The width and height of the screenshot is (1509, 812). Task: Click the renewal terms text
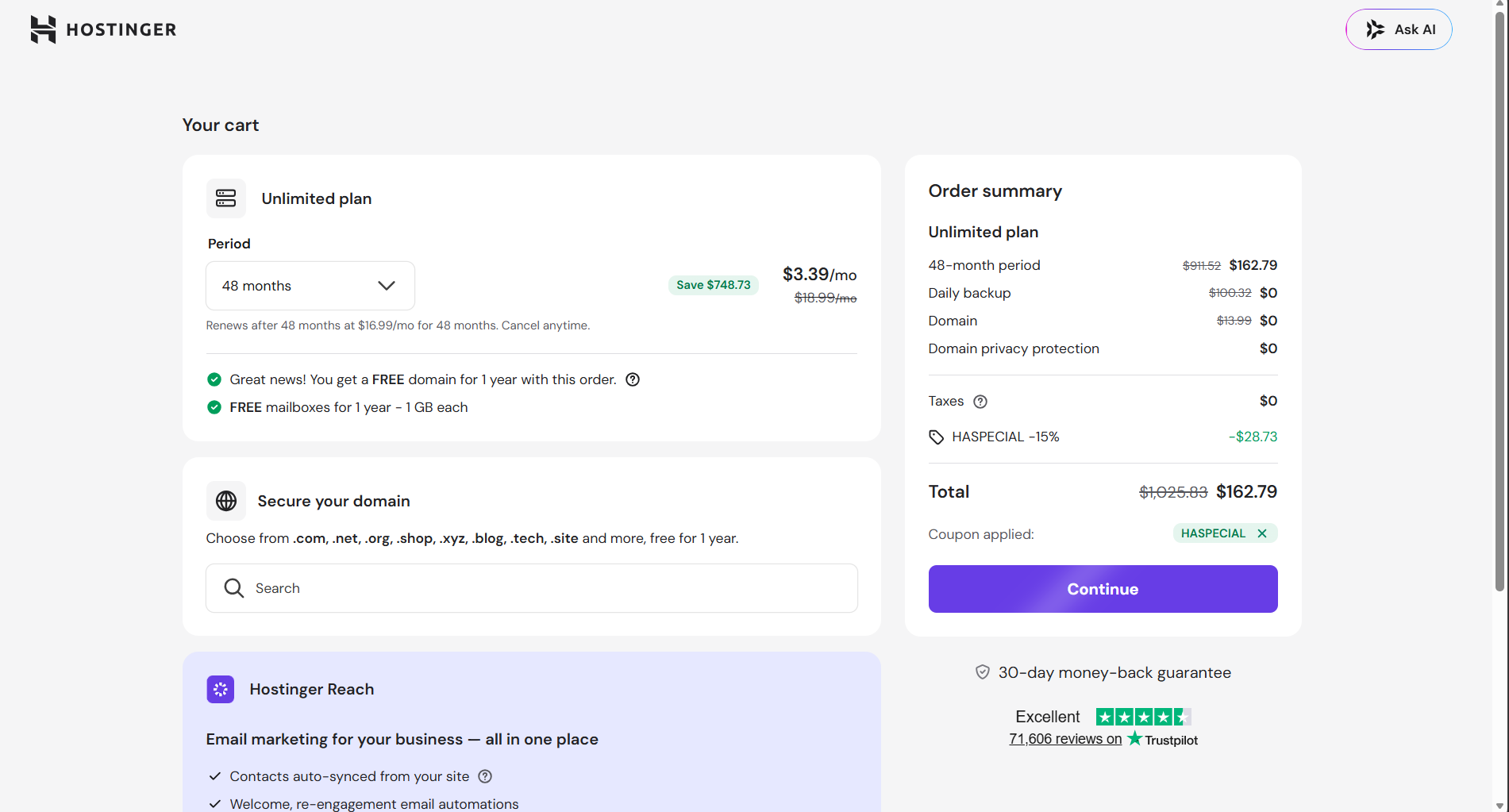click(x=398, y=325)
